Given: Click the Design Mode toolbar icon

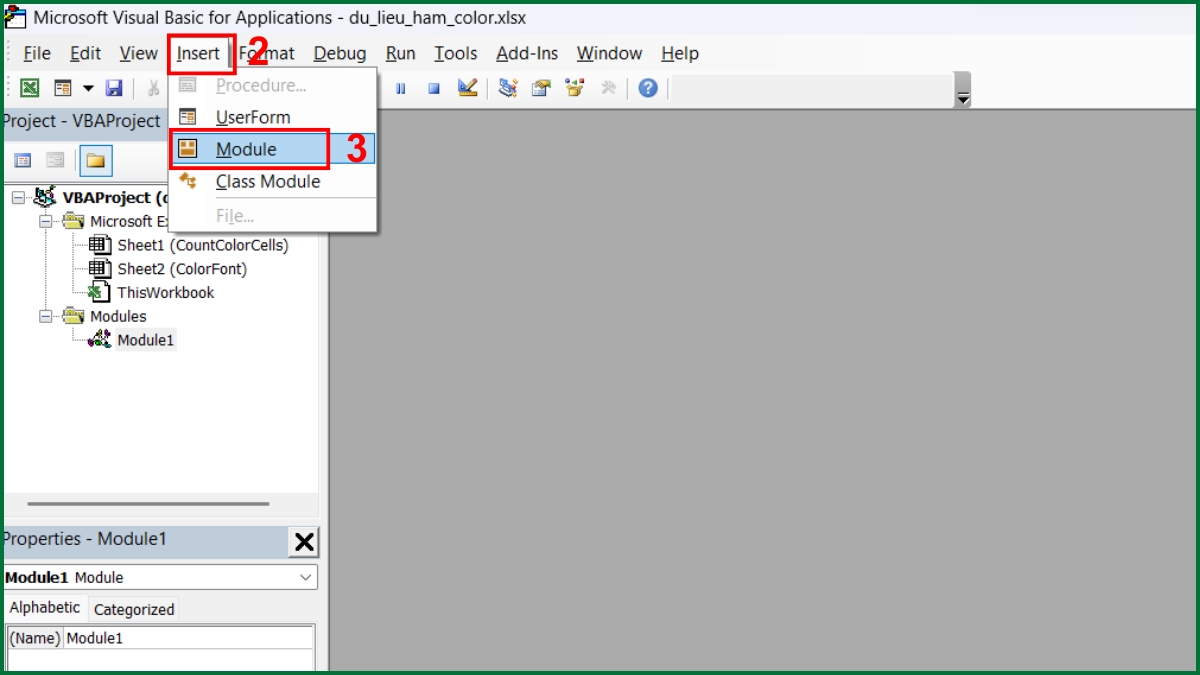Looking at the screenshot, I should click(467, 88).
